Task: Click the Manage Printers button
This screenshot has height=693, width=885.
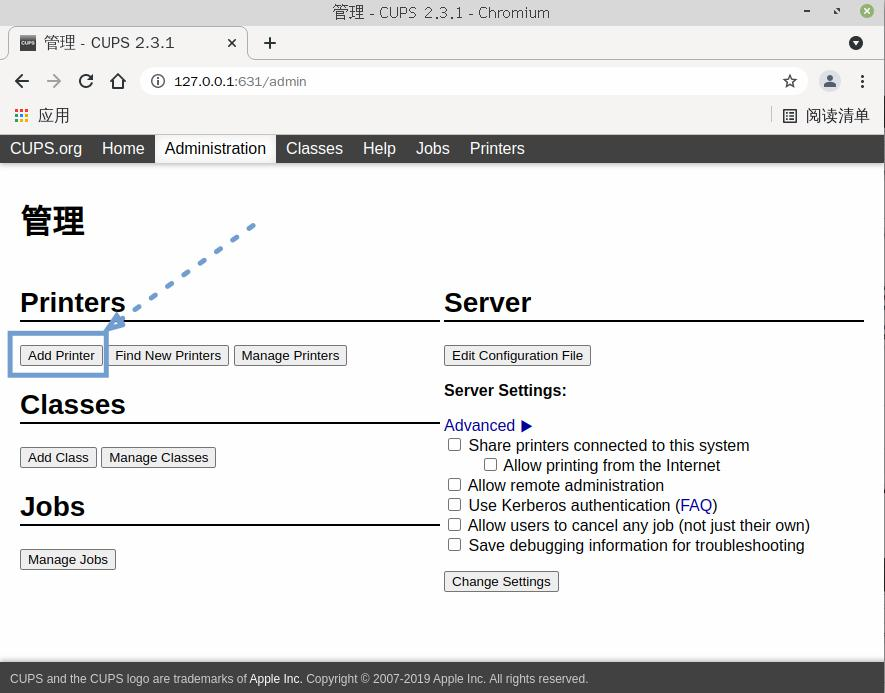Action: [x=290, y=356]
